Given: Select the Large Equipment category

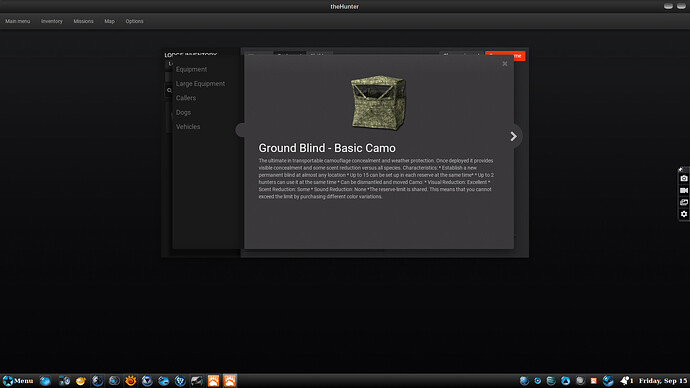Looking at the screenshot, I should click(200, 84).
